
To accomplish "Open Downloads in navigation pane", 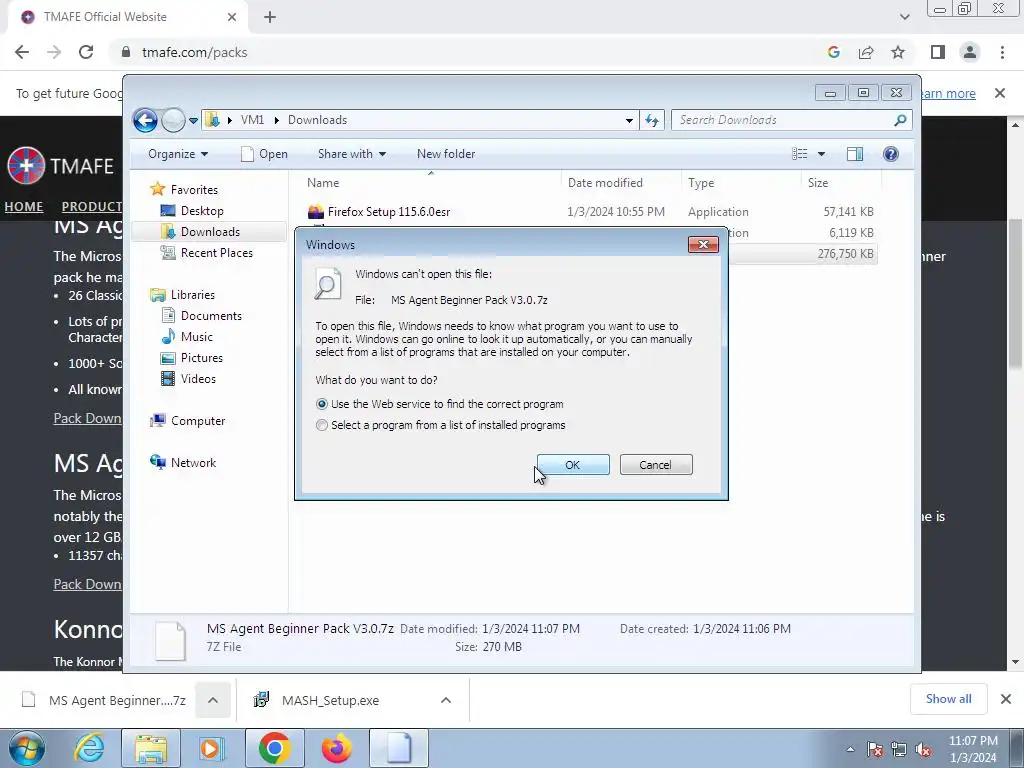I will 210,232.
